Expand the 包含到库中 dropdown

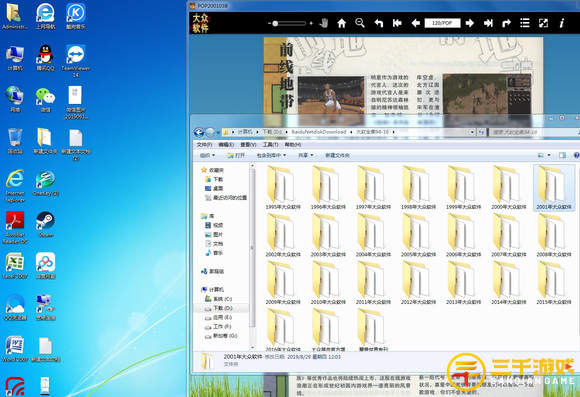[x=271, y=155]
